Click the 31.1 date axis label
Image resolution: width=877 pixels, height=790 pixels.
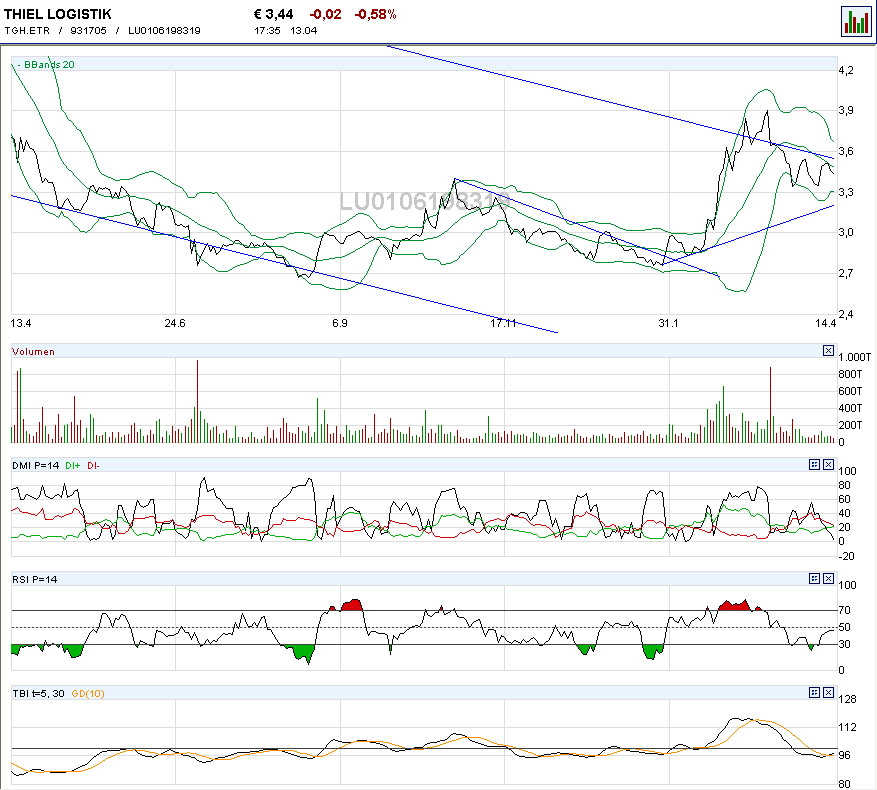[668, 323]
